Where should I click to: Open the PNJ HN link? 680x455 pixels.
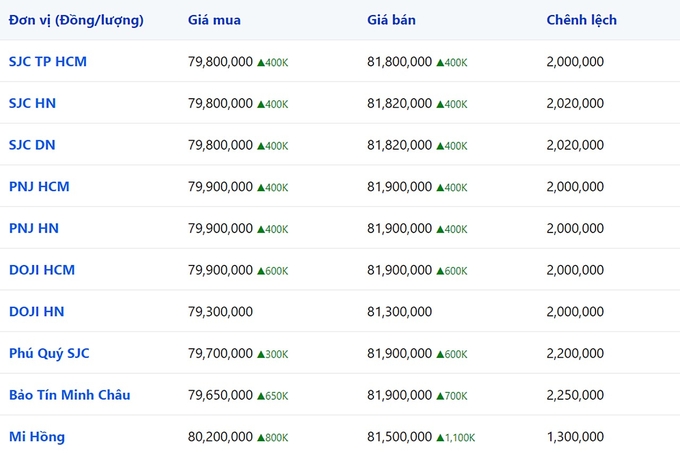34,228
